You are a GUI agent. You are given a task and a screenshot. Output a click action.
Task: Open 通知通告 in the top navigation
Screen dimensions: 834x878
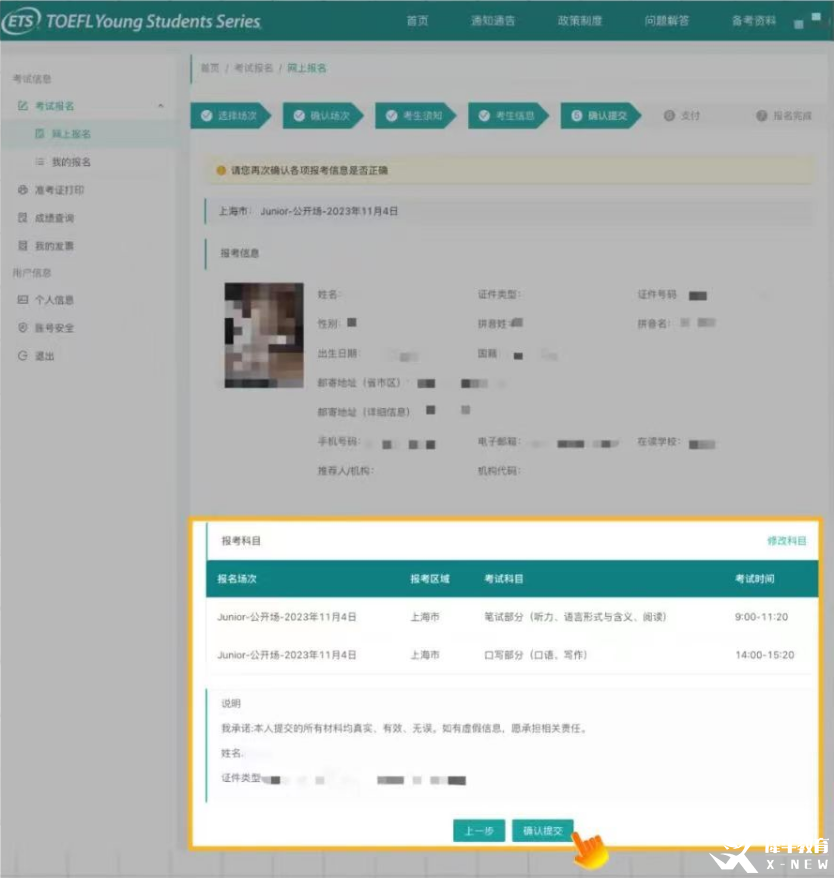coord(493,21)
